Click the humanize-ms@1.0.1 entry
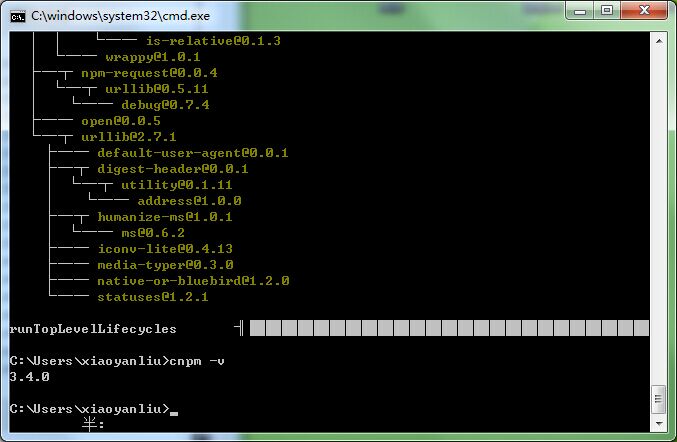677x442 pixels. 165,217
